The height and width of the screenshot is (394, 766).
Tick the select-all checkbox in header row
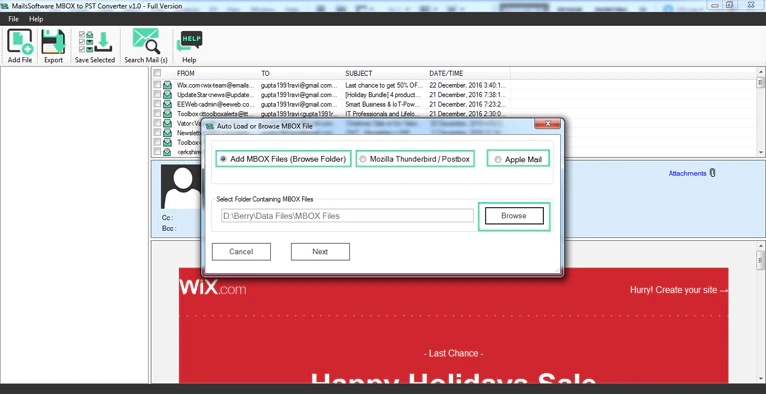(x=157, y=73)
